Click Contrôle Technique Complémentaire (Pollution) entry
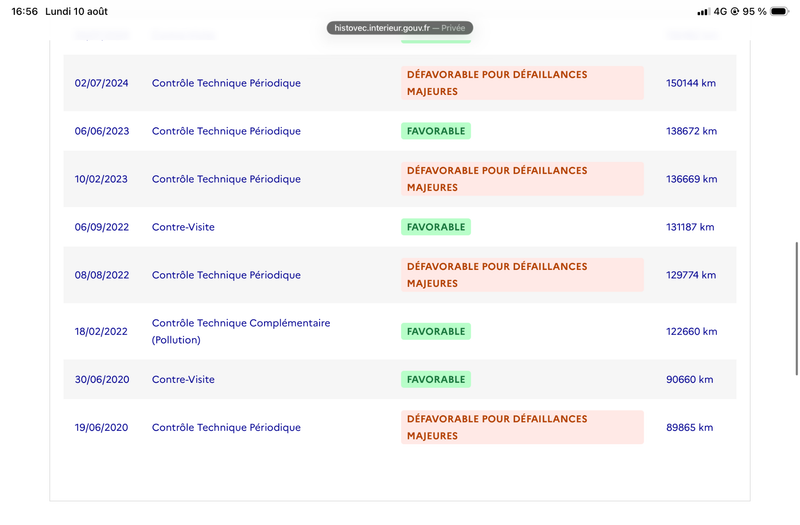The width and height of the screenshot is (800, 525). click(241, 331)
